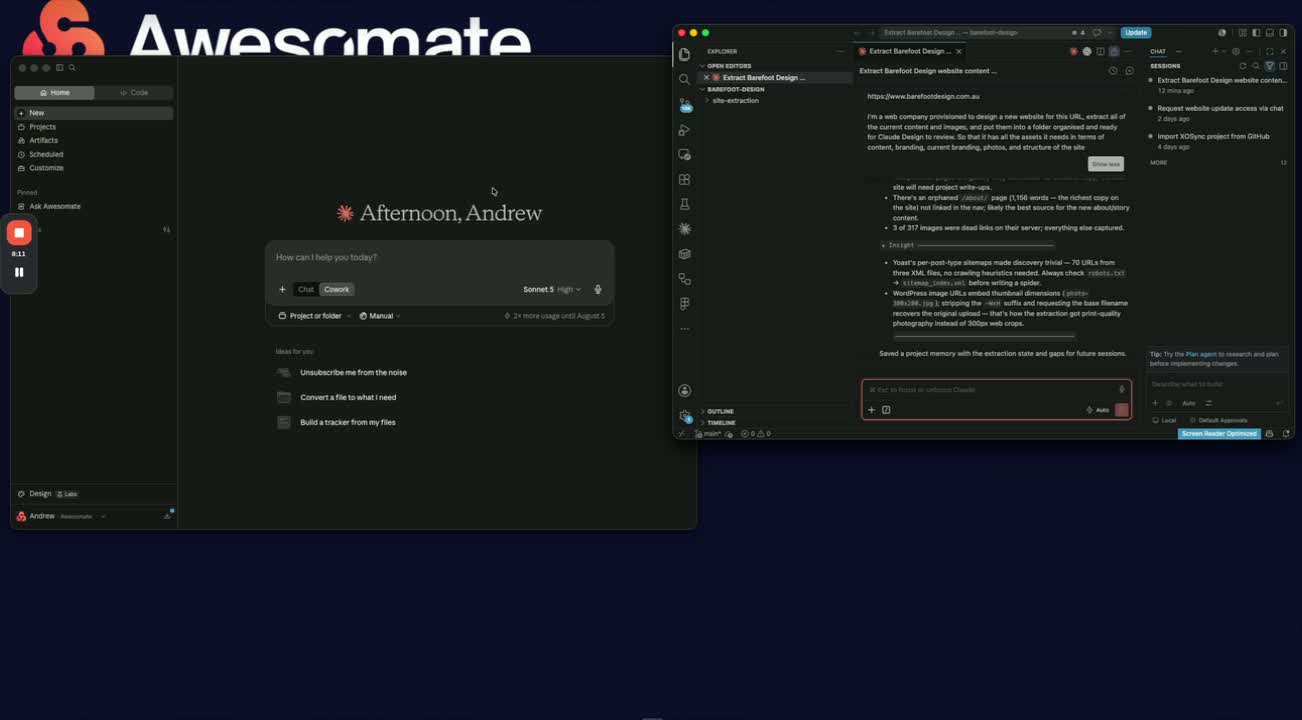The height and width of the screenshot is (720, 1302).
Task: Search sessions in VS Code Chat panel
Action: pyautogui.click(x=1257, y=66)
